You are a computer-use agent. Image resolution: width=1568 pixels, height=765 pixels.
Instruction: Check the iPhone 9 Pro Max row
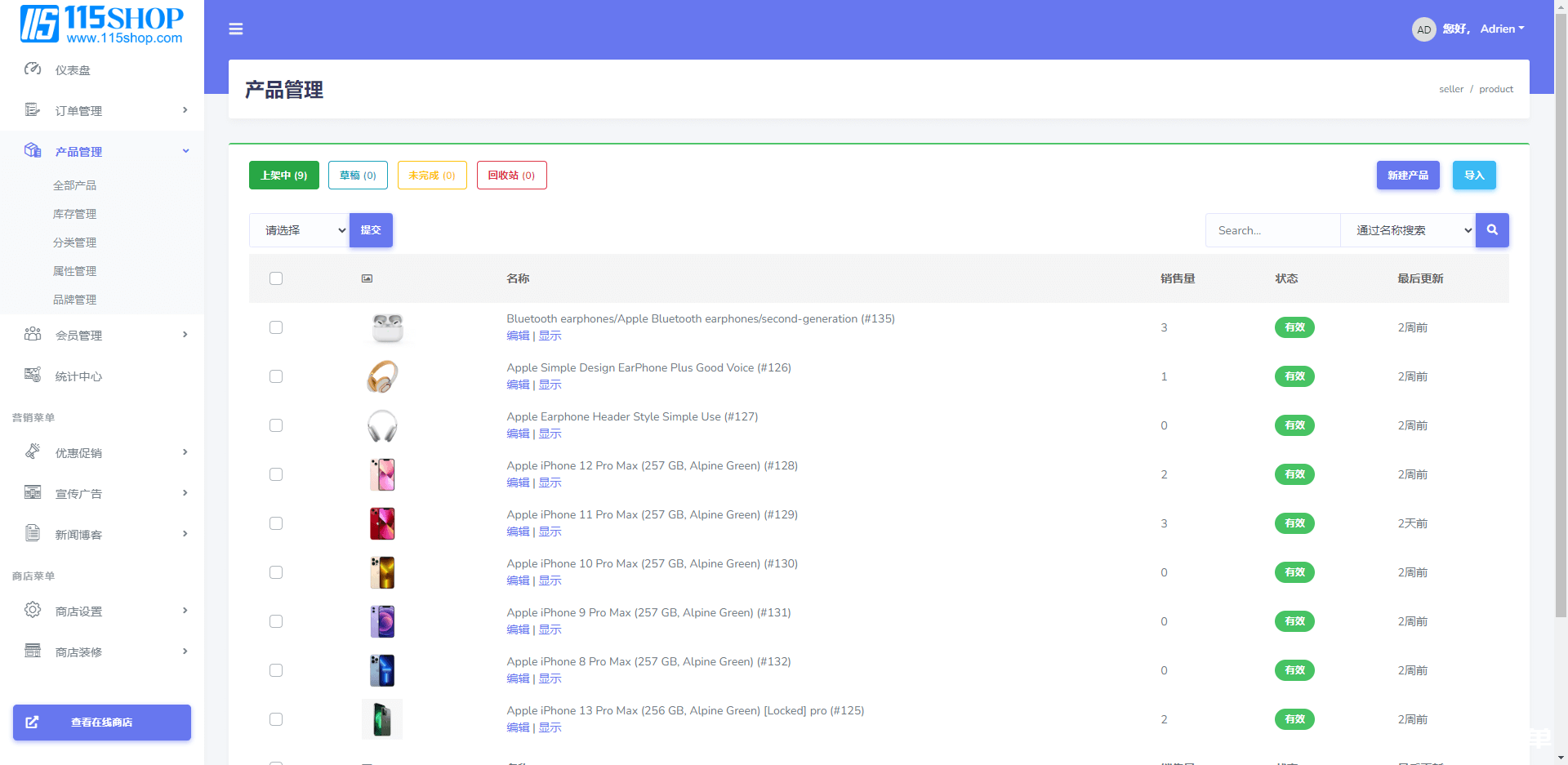(276, 621)
